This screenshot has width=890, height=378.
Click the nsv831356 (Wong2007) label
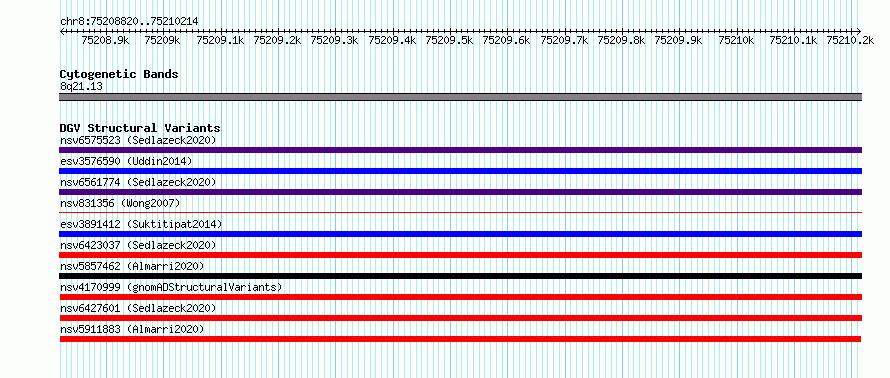pyautogui.click(x=120, y=203)
